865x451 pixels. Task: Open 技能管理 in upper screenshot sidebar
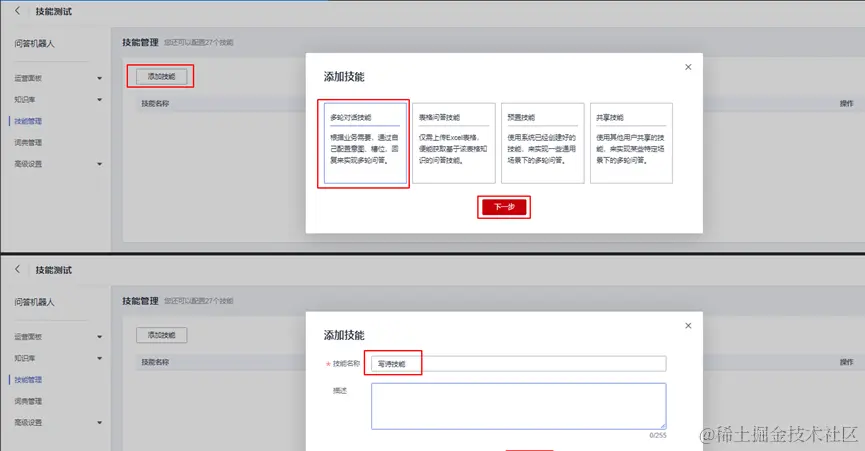point(28,121)
